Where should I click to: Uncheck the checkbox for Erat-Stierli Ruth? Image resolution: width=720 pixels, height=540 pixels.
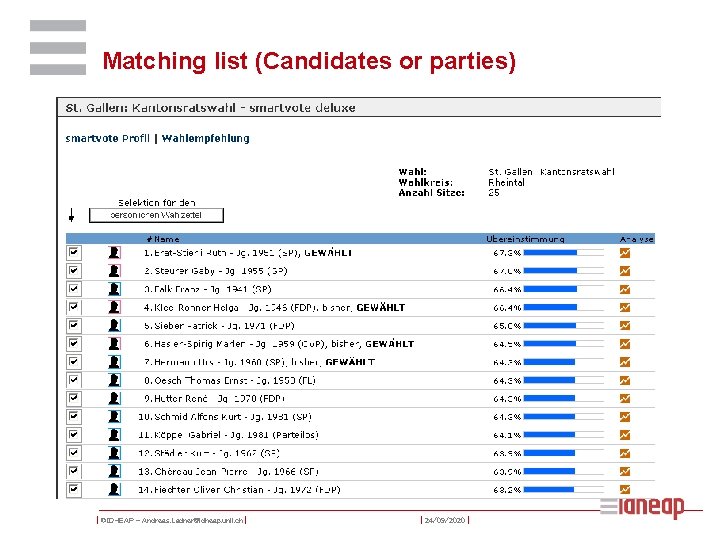(73, 253)
